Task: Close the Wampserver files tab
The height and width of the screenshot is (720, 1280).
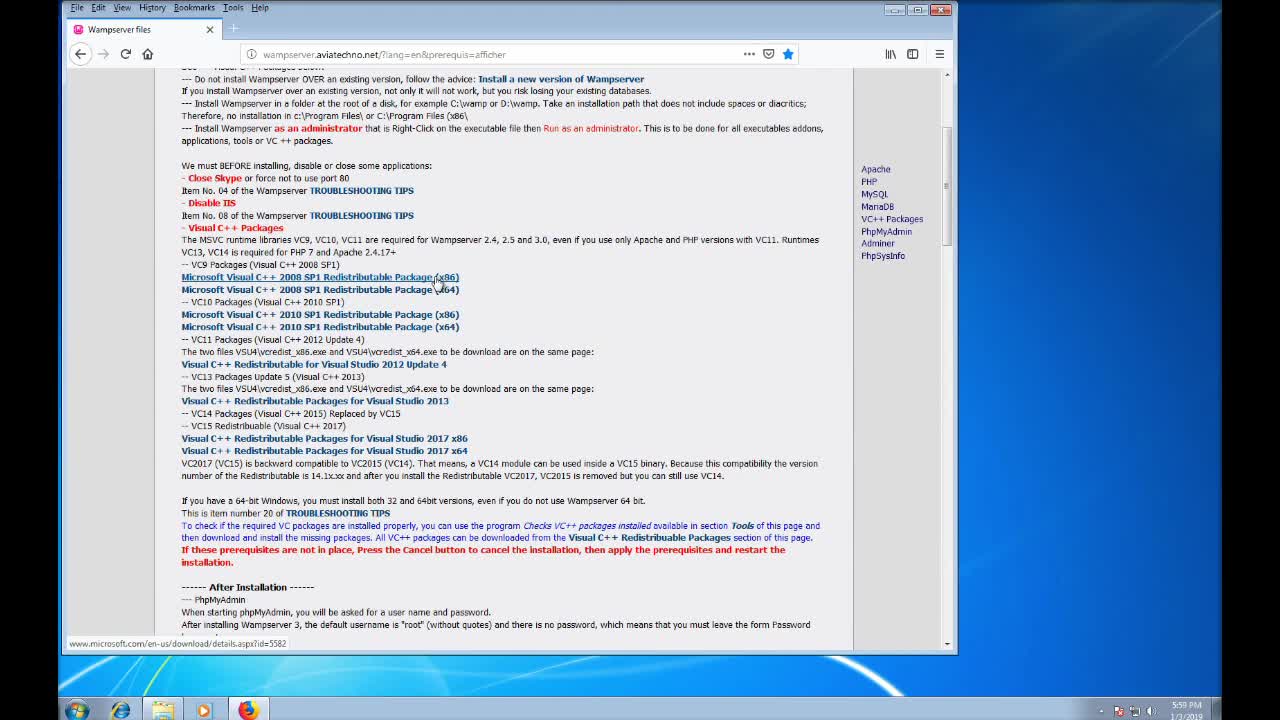Action: pos(210,29)
